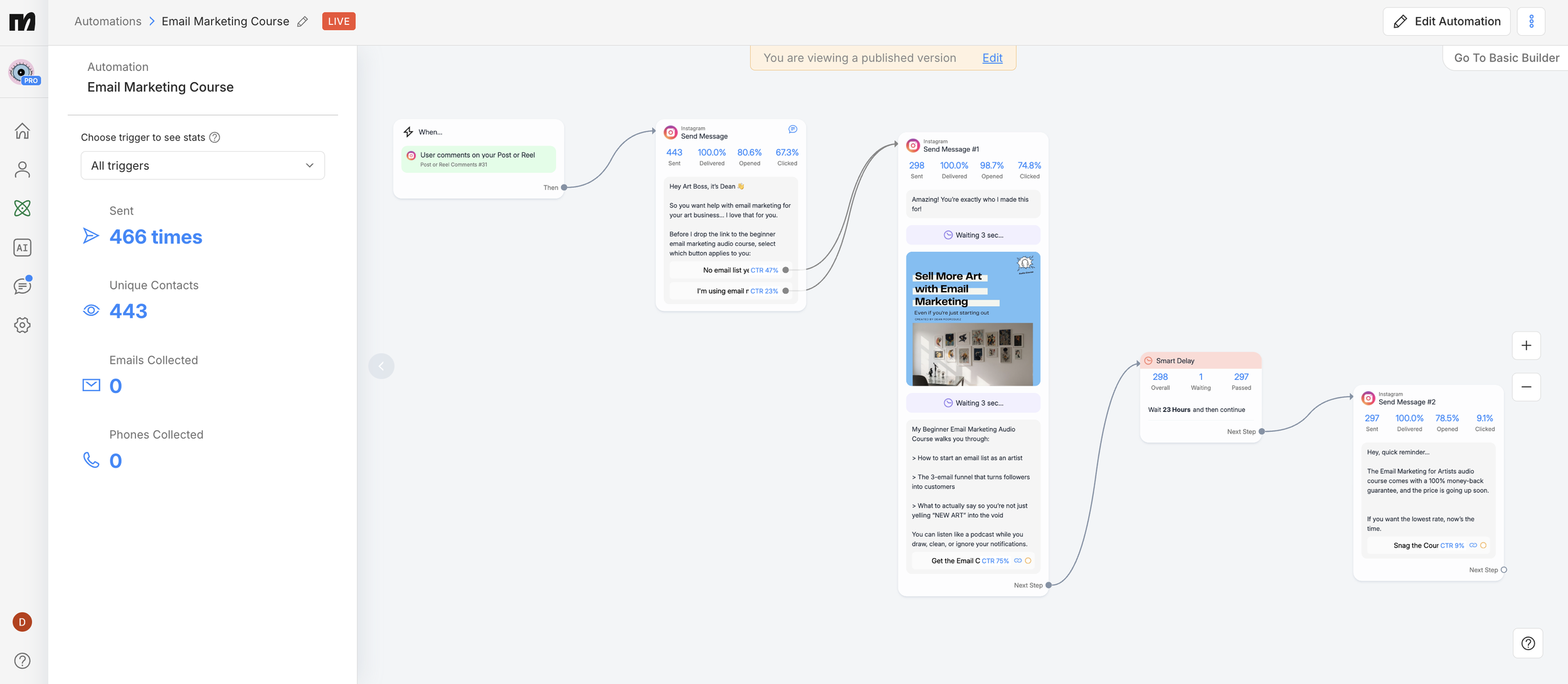The width and height of the screenshot is (1568, 684).
Task: Open Live Chat via the chat bubble icon
Action: (23, 286)
